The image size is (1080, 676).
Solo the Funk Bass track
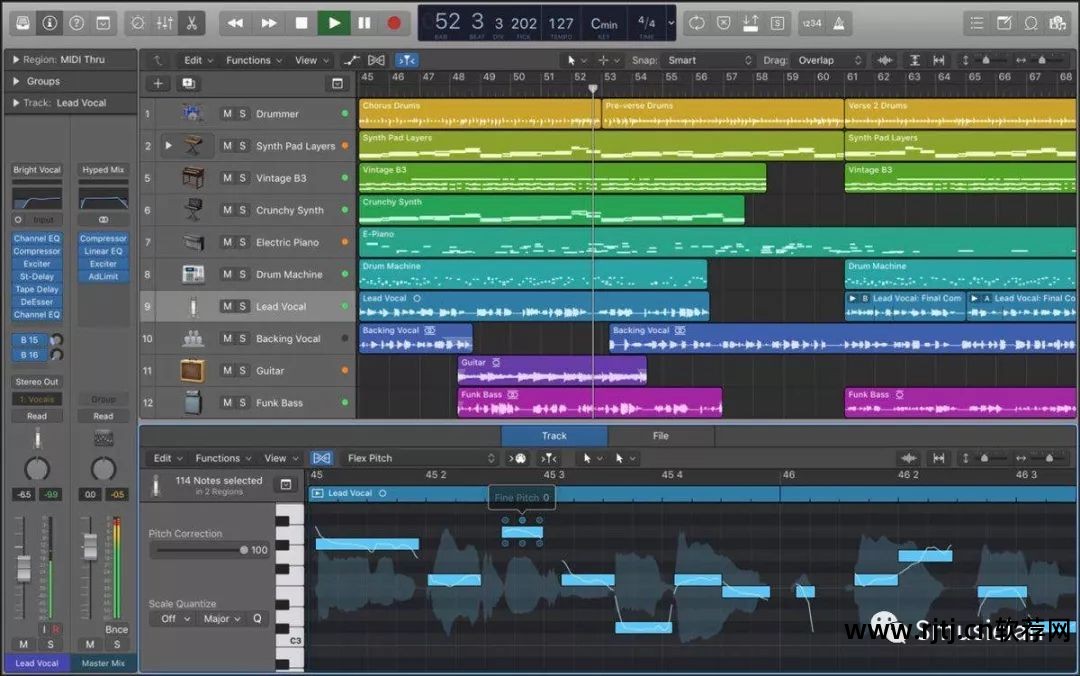(242, 403)
